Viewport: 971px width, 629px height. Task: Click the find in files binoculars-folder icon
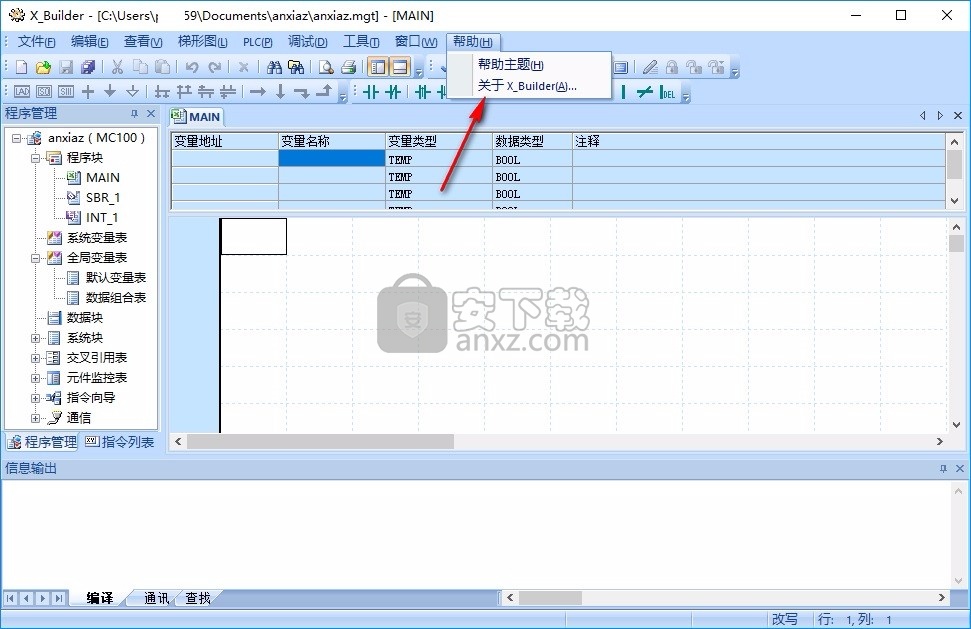(296, 67)
